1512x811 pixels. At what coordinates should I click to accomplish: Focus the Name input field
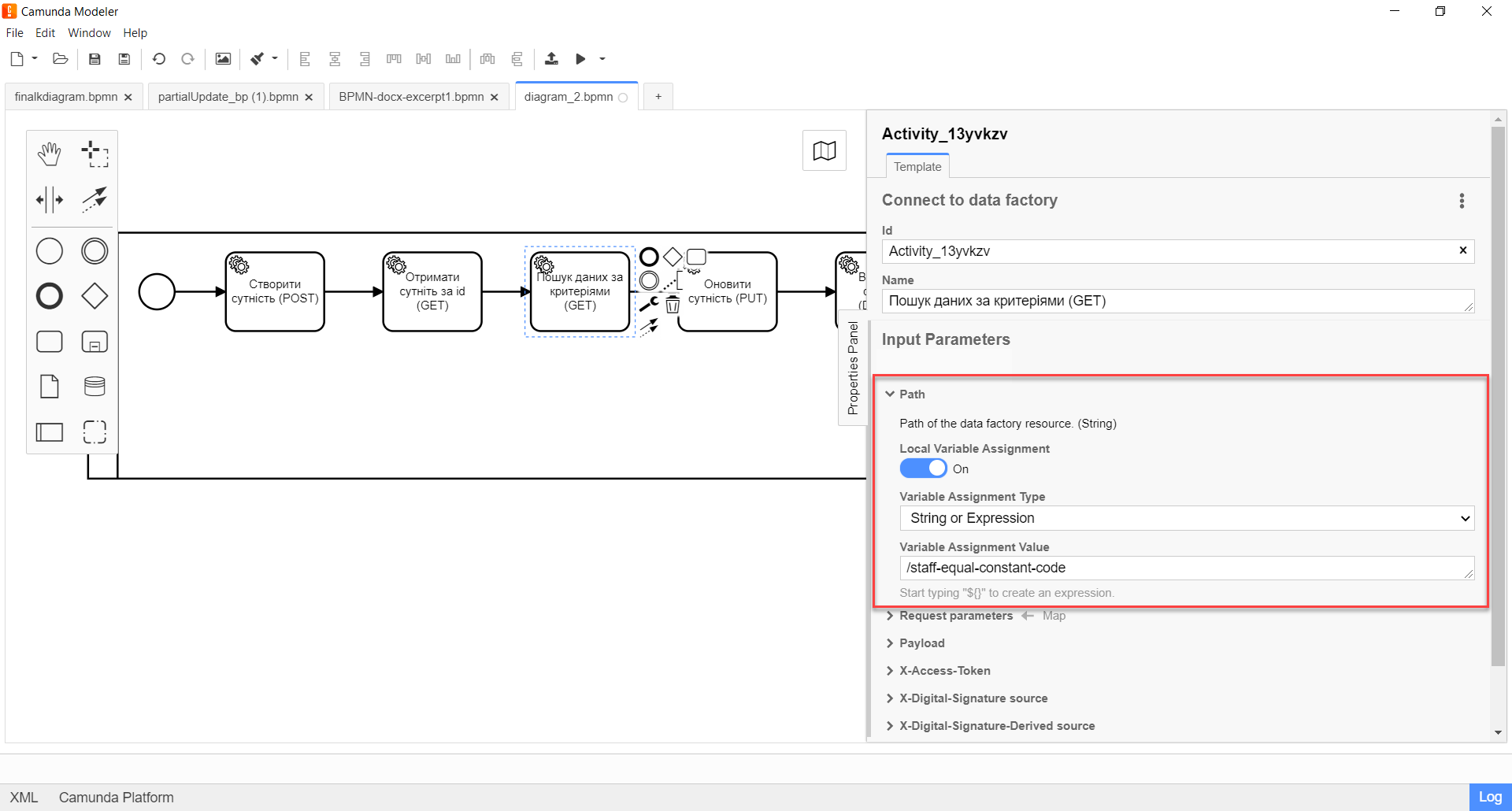(x=1178, y=301)
